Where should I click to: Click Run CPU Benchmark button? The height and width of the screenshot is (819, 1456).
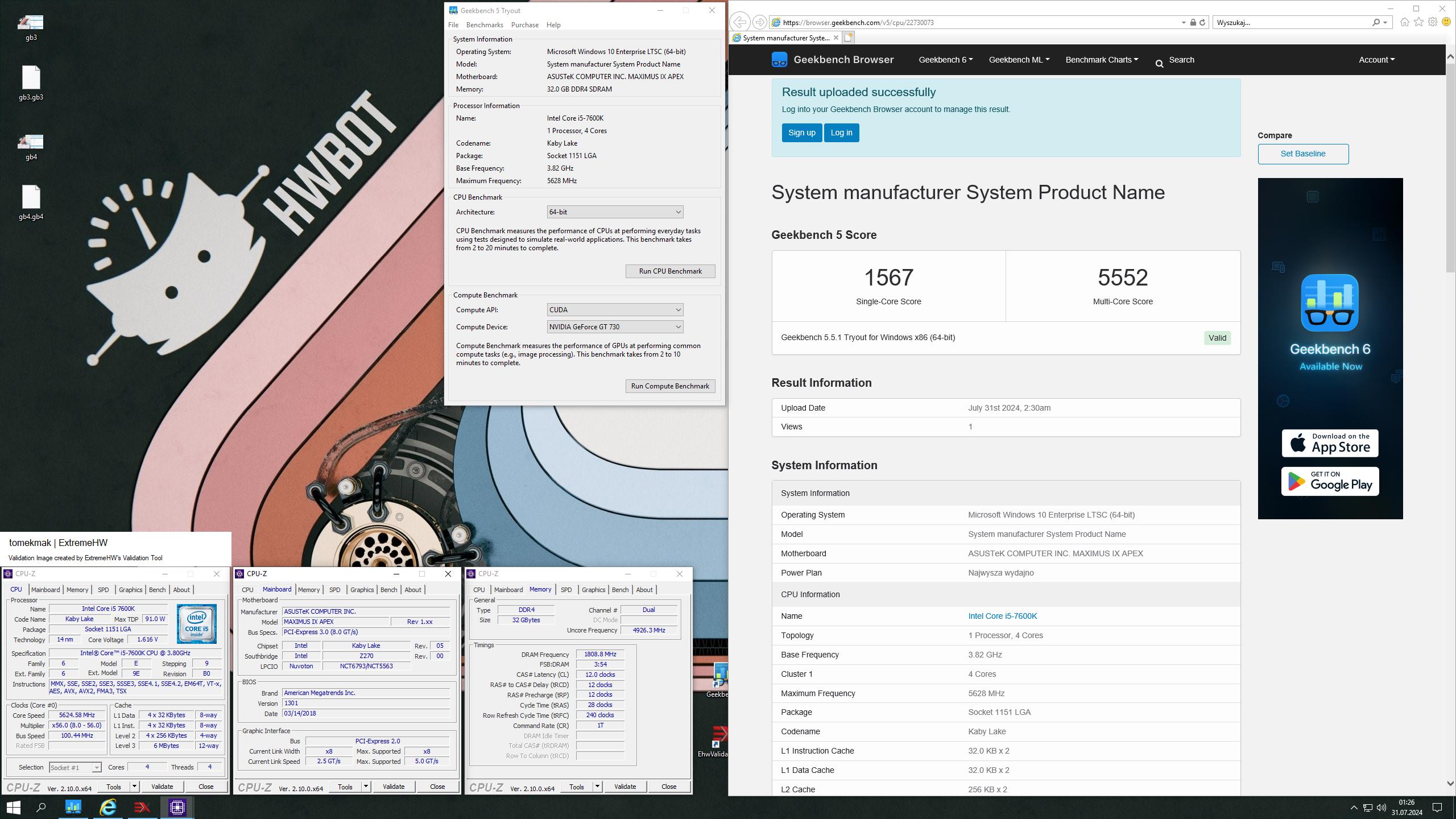coord(670,271)
